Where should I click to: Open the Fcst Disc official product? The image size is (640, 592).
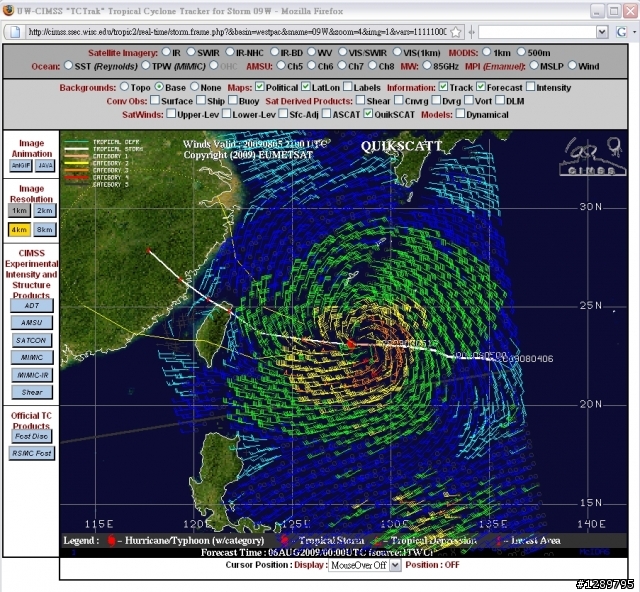pos(31,436)
